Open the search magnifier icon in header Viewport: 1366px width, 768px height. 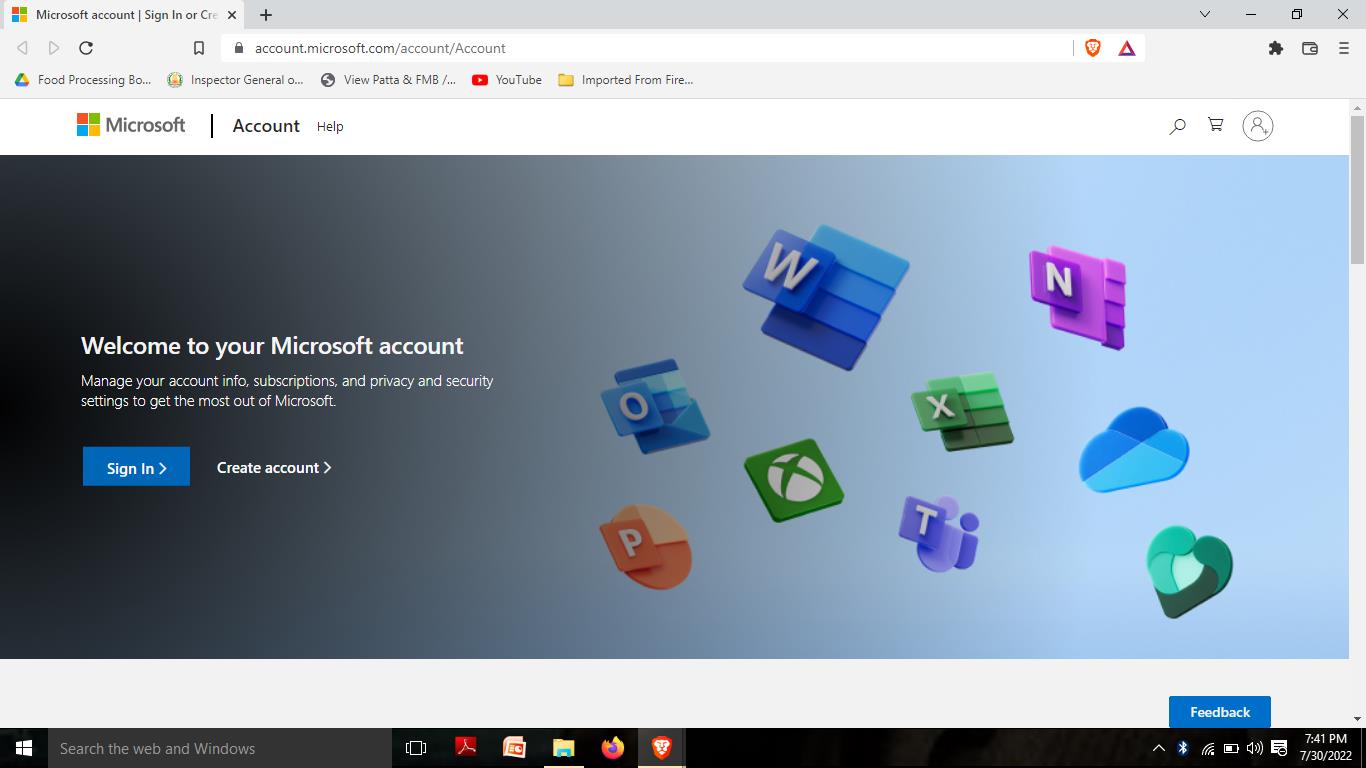[x=1177, y=126]
